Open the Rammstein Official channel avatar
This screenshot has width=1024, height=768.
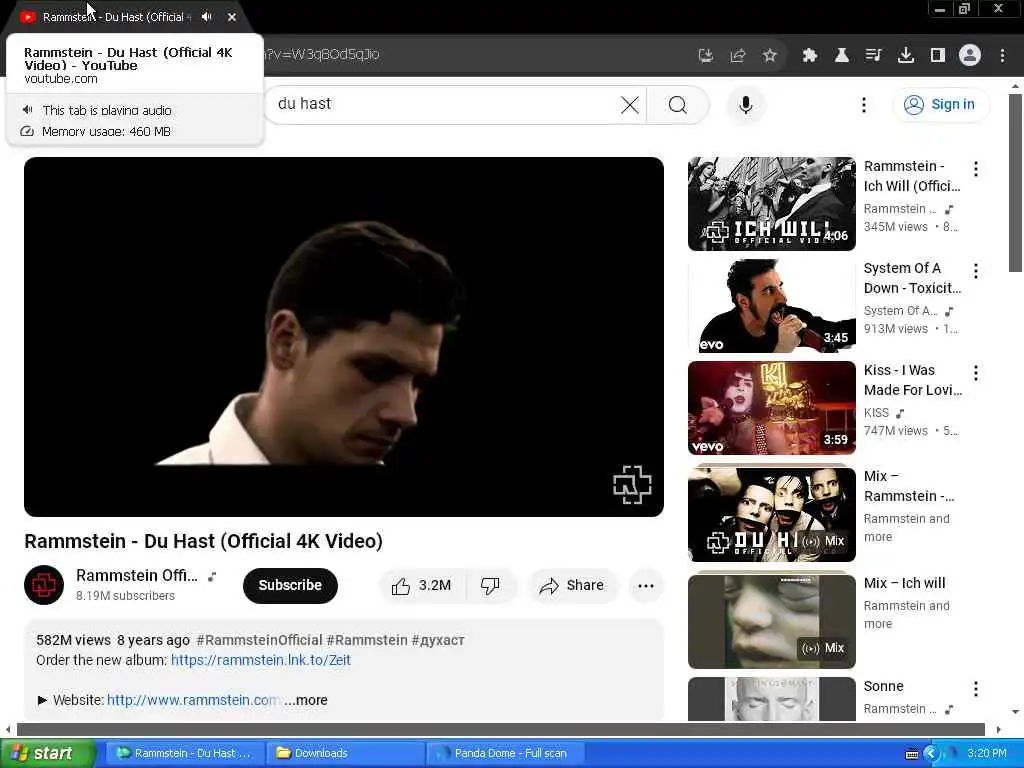pos(44,584)
